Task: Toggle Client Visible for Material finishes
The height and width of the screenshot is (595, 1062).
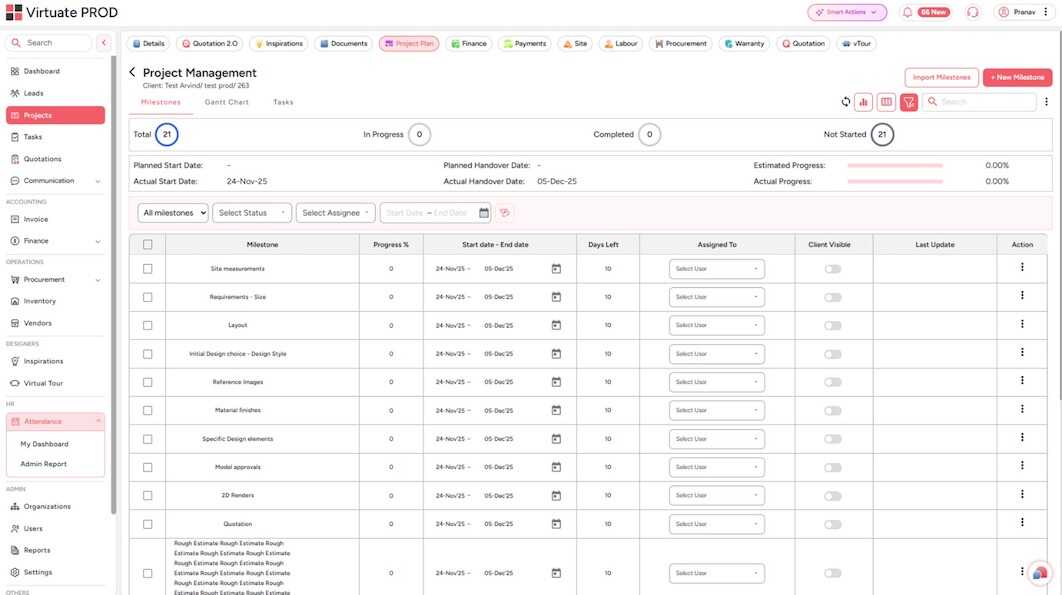Action: [832, 410]
